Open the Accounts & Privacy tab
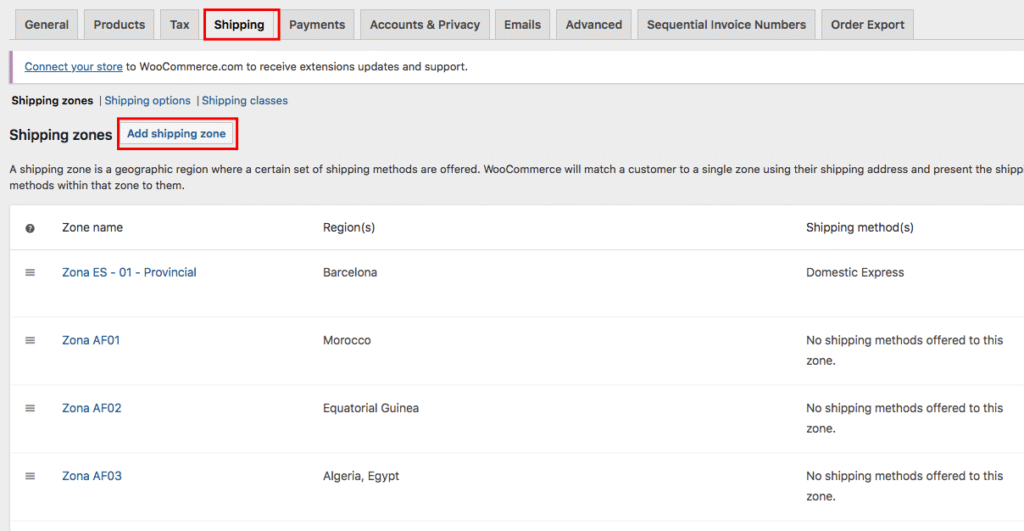Viewport: 1024px width, 531px height. coord(424,25)
